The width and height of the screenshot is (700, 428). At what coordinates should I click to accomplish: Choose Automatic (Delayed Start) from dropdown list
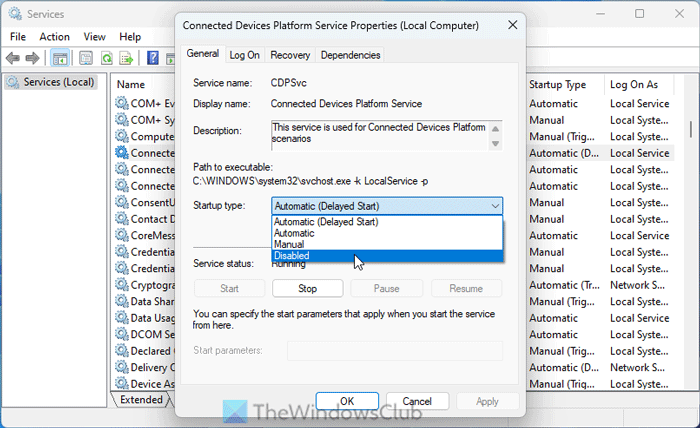387,222
